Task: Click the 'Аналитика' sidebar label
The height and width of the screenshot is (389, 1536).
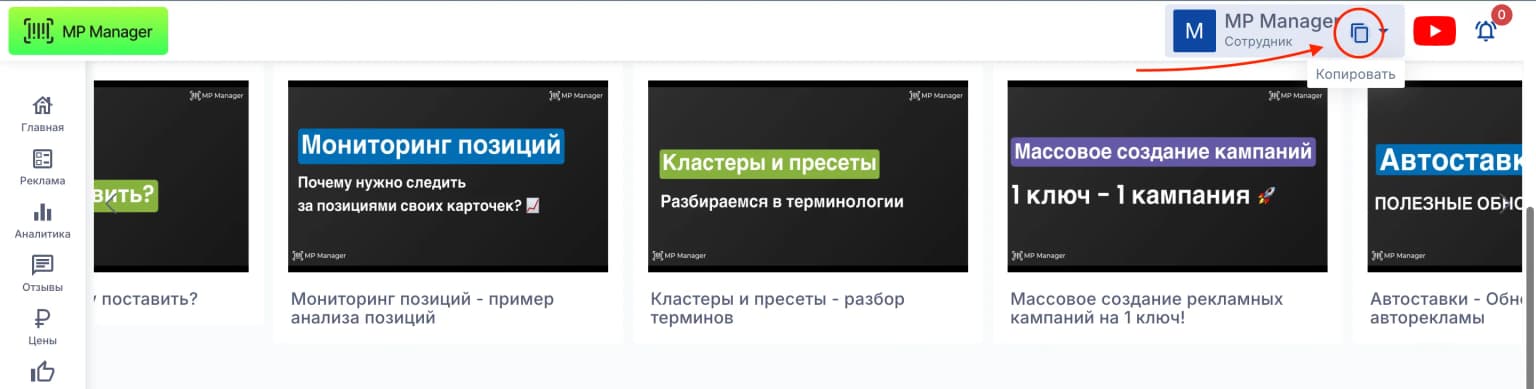Action: pyautogui.click(x=42, y=234)
